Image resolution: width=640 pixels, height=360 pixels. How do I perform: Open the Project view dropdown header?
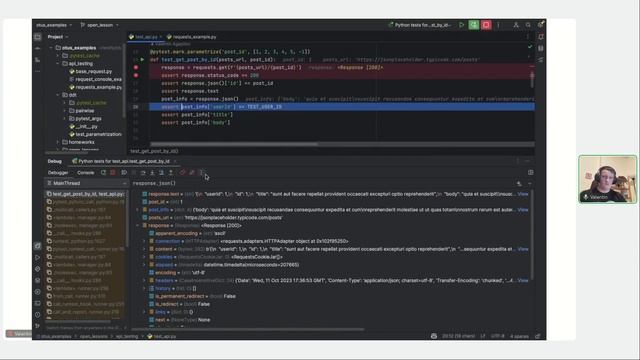[x=58, y=37]
